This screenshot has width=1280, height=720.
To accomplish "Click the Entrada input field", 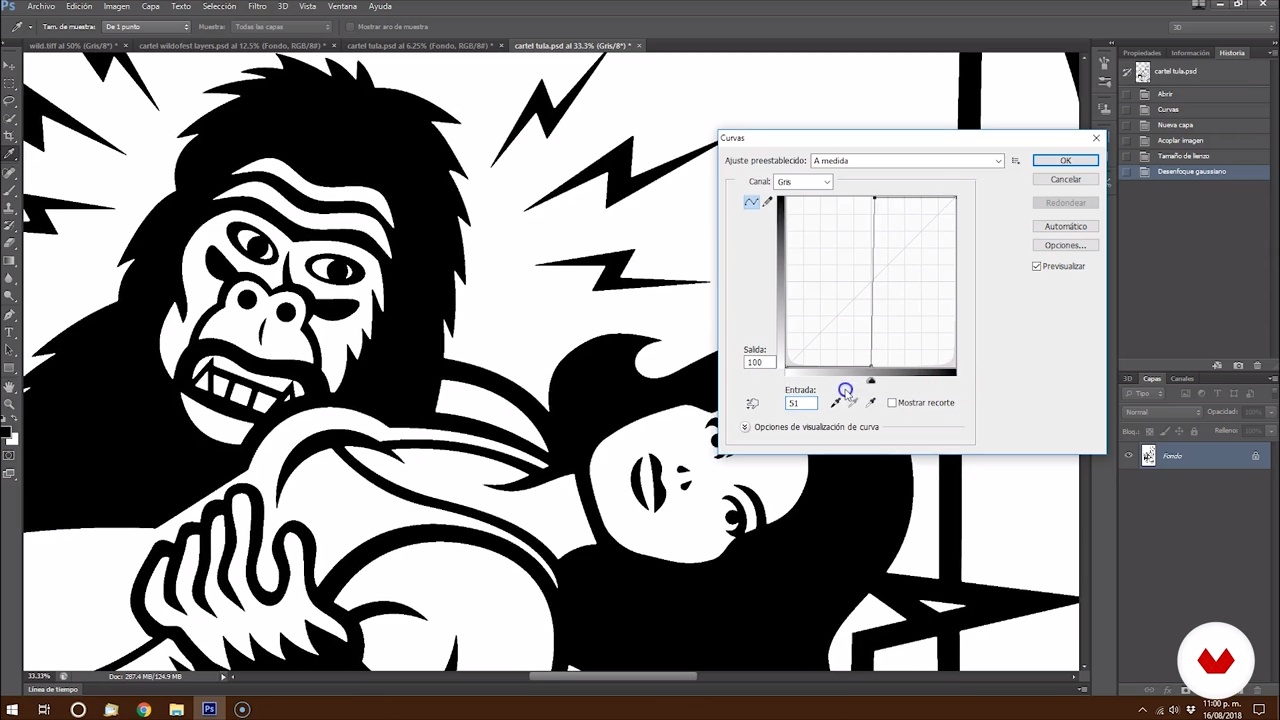I will 801,403.
